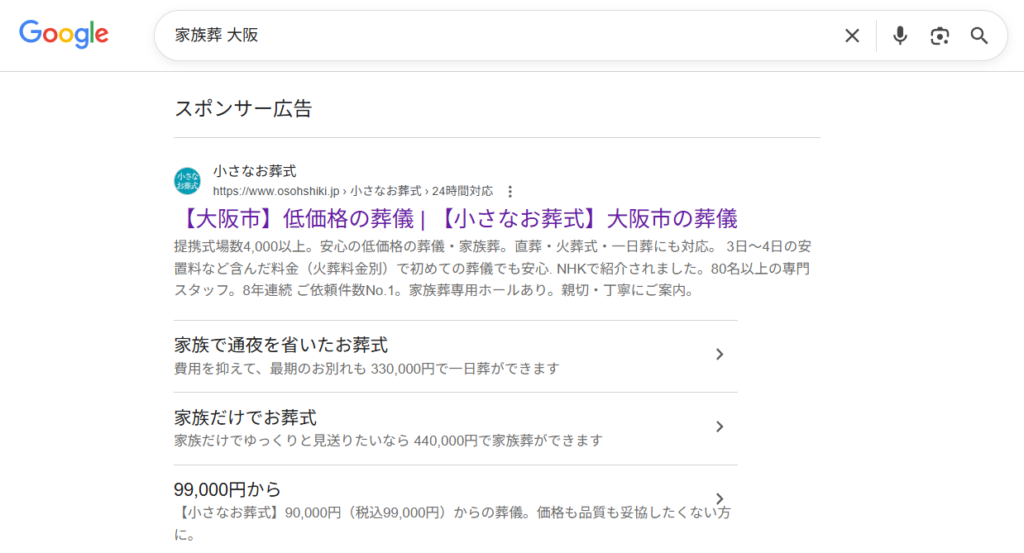The image size is (1024, 553).
Task: Click the Google logo
Action: (64, 34)
